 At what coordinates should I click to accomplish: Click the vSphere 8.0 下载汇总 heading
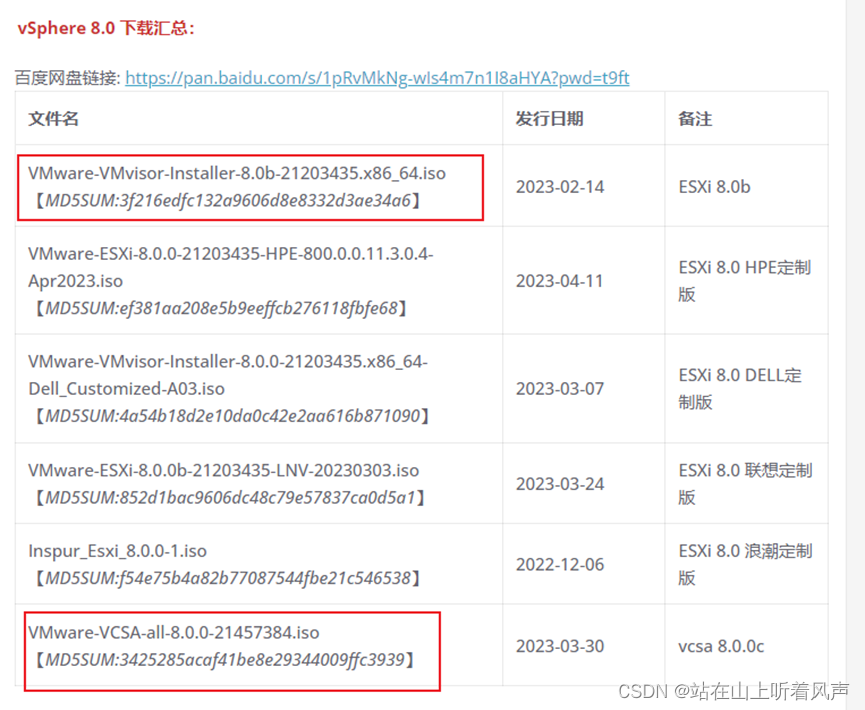pyautogui.click(x=103, y=28)
